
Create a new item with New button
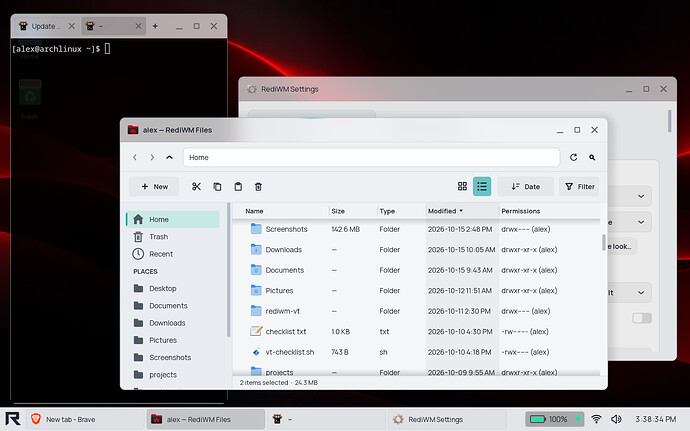[154, 187]
